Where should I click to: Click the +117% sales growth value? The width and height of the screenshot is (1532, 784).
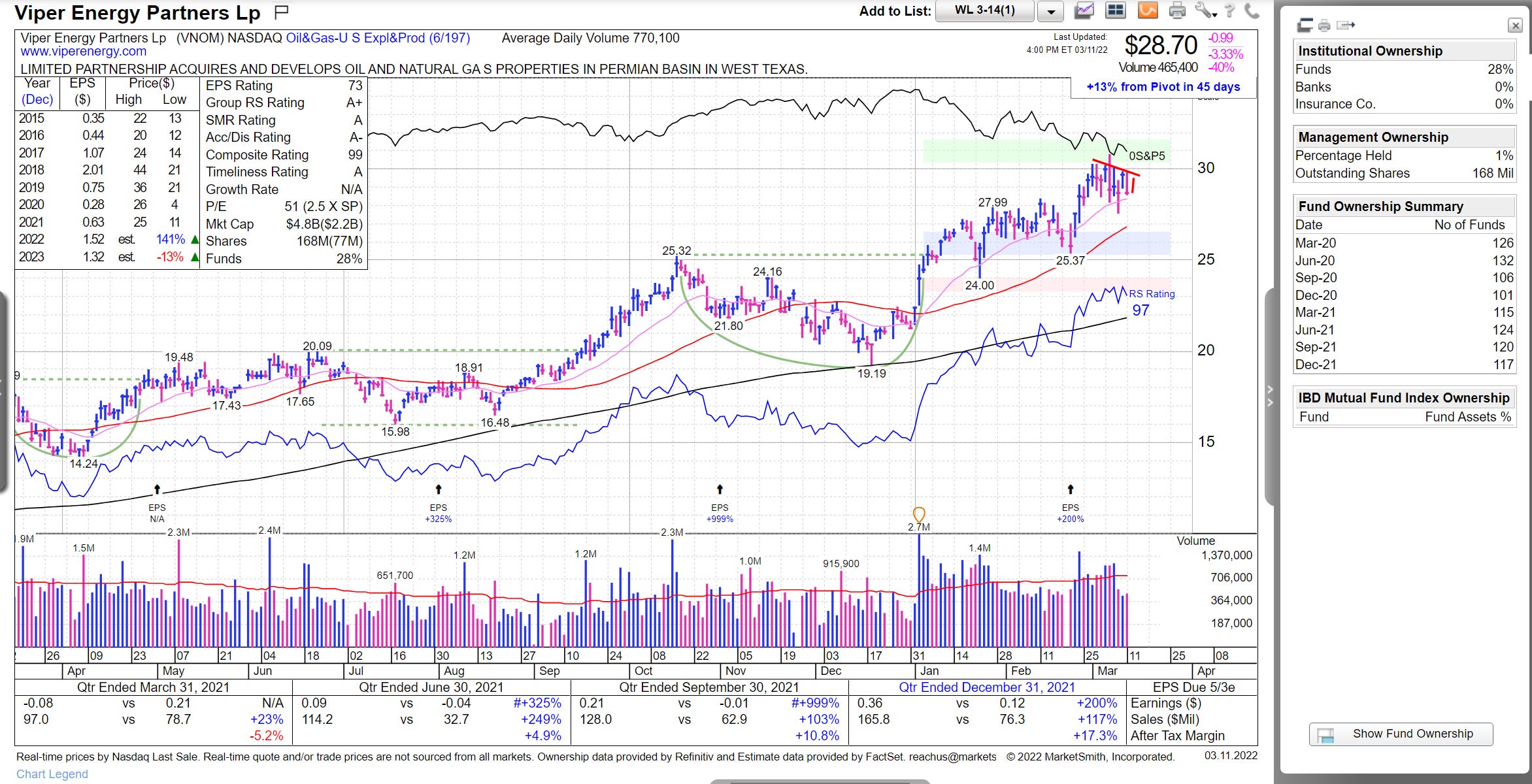point(1097,719)
